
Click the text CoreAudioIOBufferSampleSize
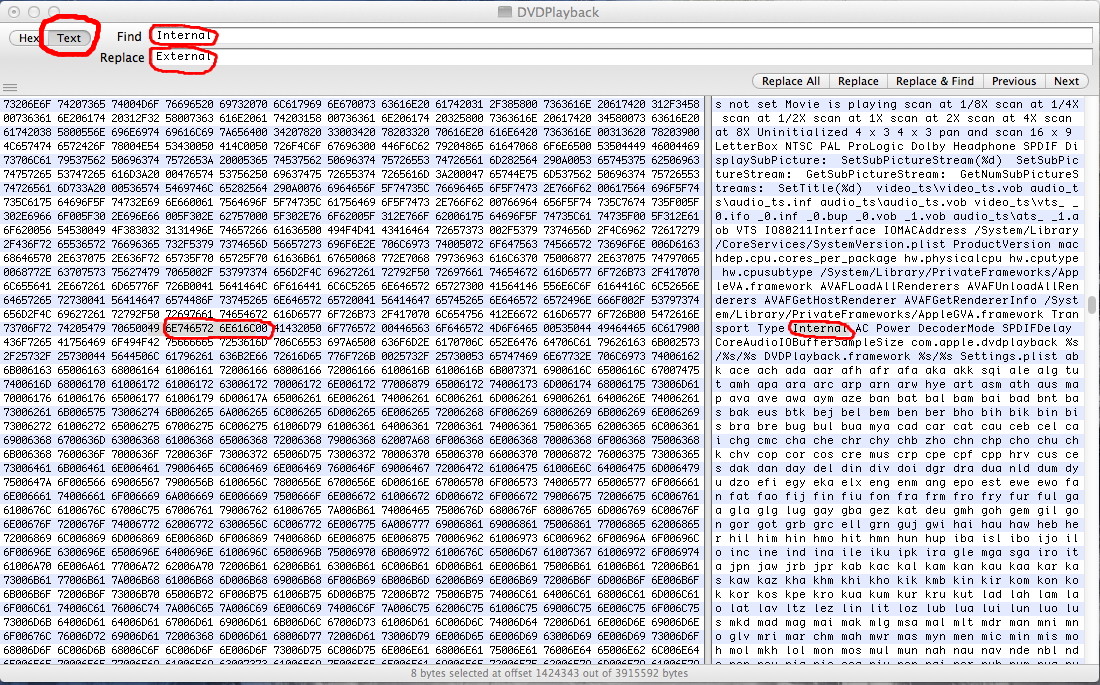click(810, 342)
